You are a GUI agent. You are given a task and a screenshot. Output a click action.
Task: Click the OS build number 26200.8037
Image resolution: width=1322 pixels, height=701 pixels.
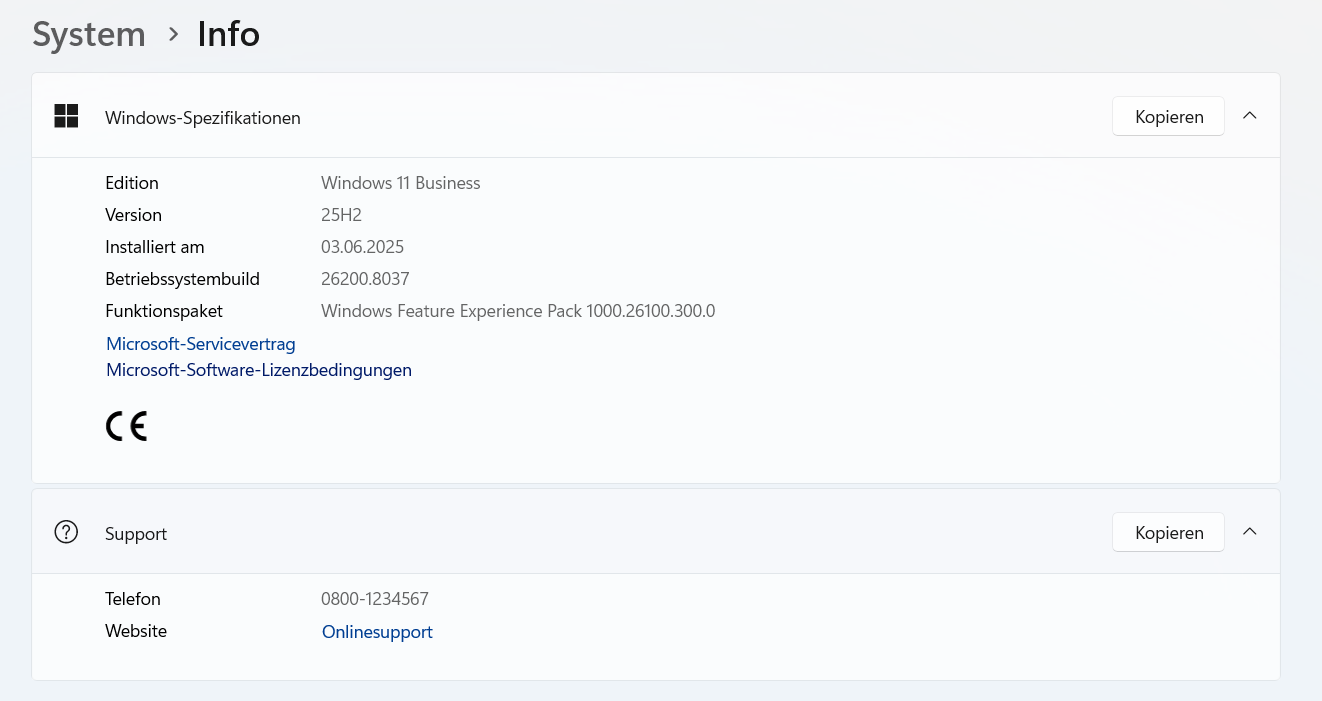[x=365, y=279]
